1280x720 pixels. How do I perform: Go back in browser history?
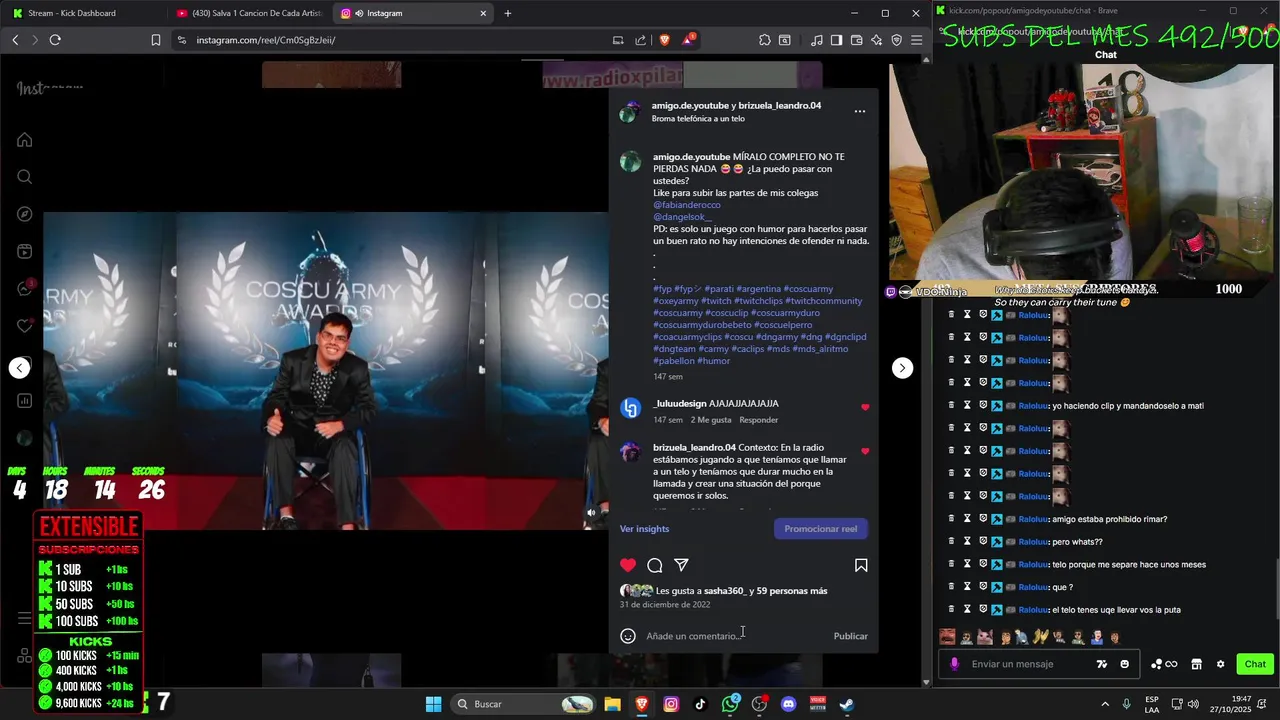[15, 40]
